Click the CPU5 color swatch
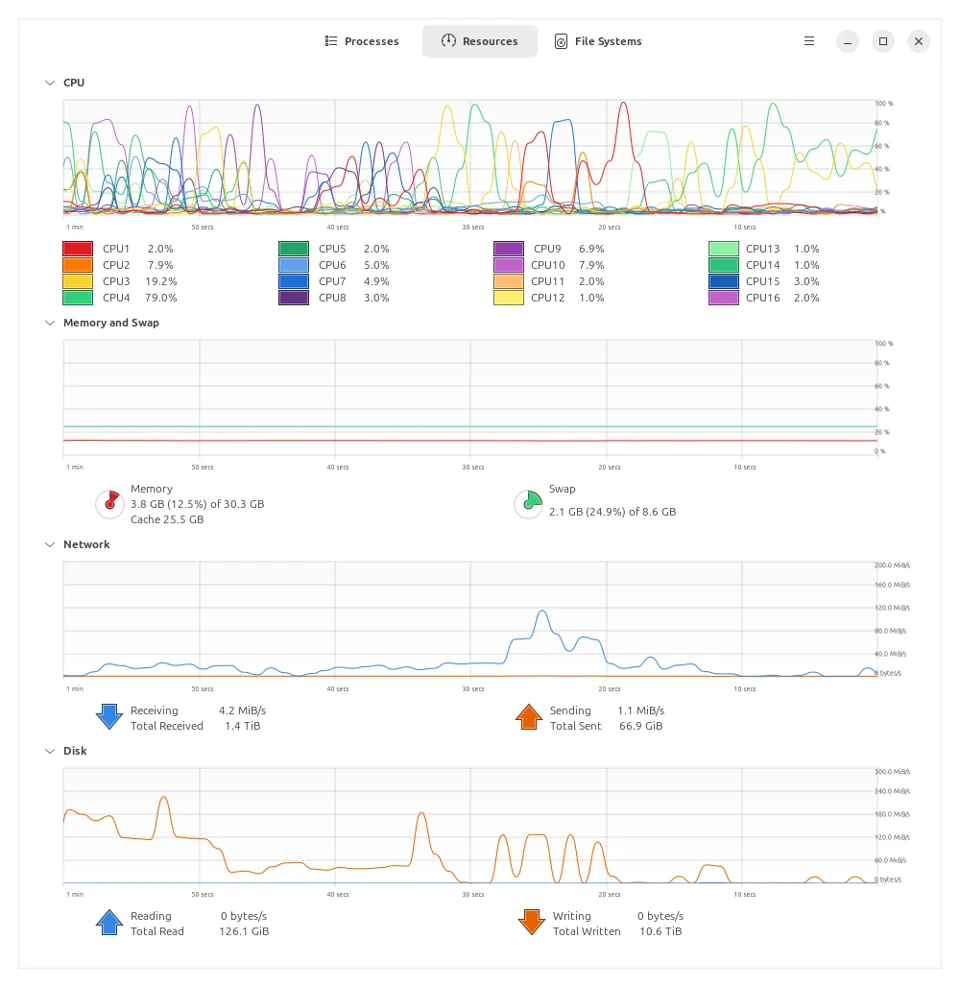The image size is (960, 987). [x=293, y=249]
